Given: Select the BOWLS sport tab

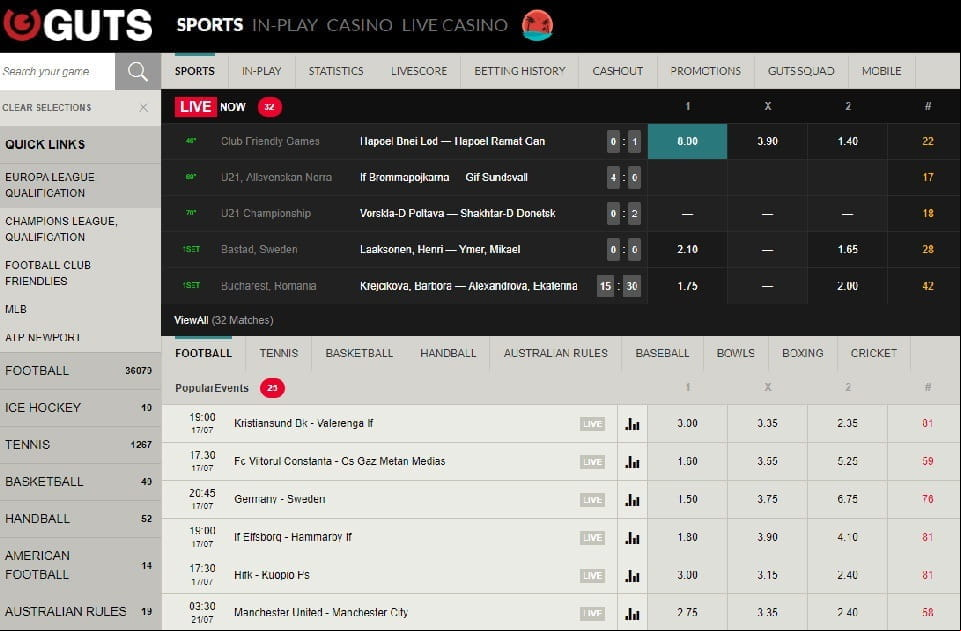Looking at the screenshot, I should (x=735, y=353).
